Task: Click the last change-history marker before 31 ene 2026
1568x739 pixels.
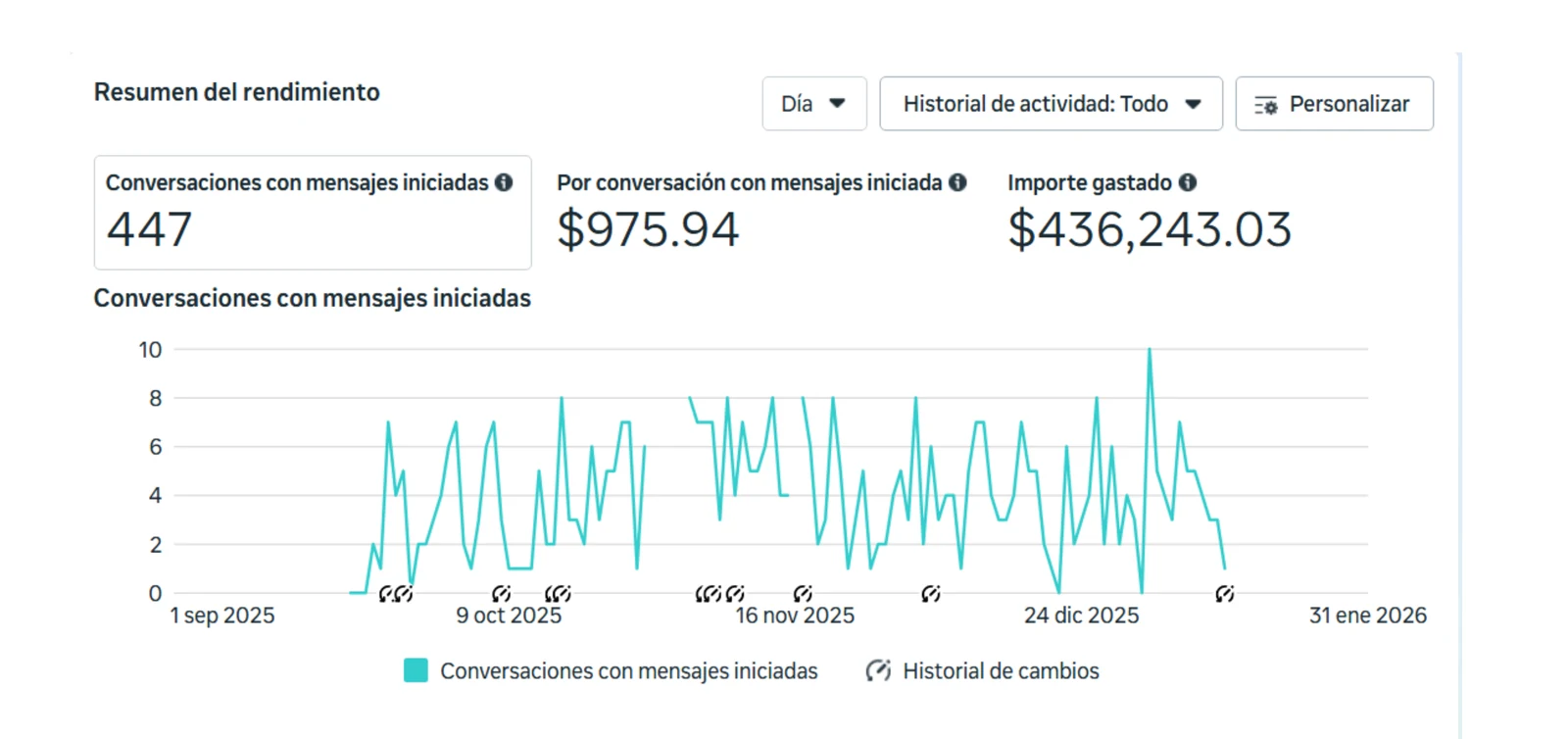Action: point(1224,593)
